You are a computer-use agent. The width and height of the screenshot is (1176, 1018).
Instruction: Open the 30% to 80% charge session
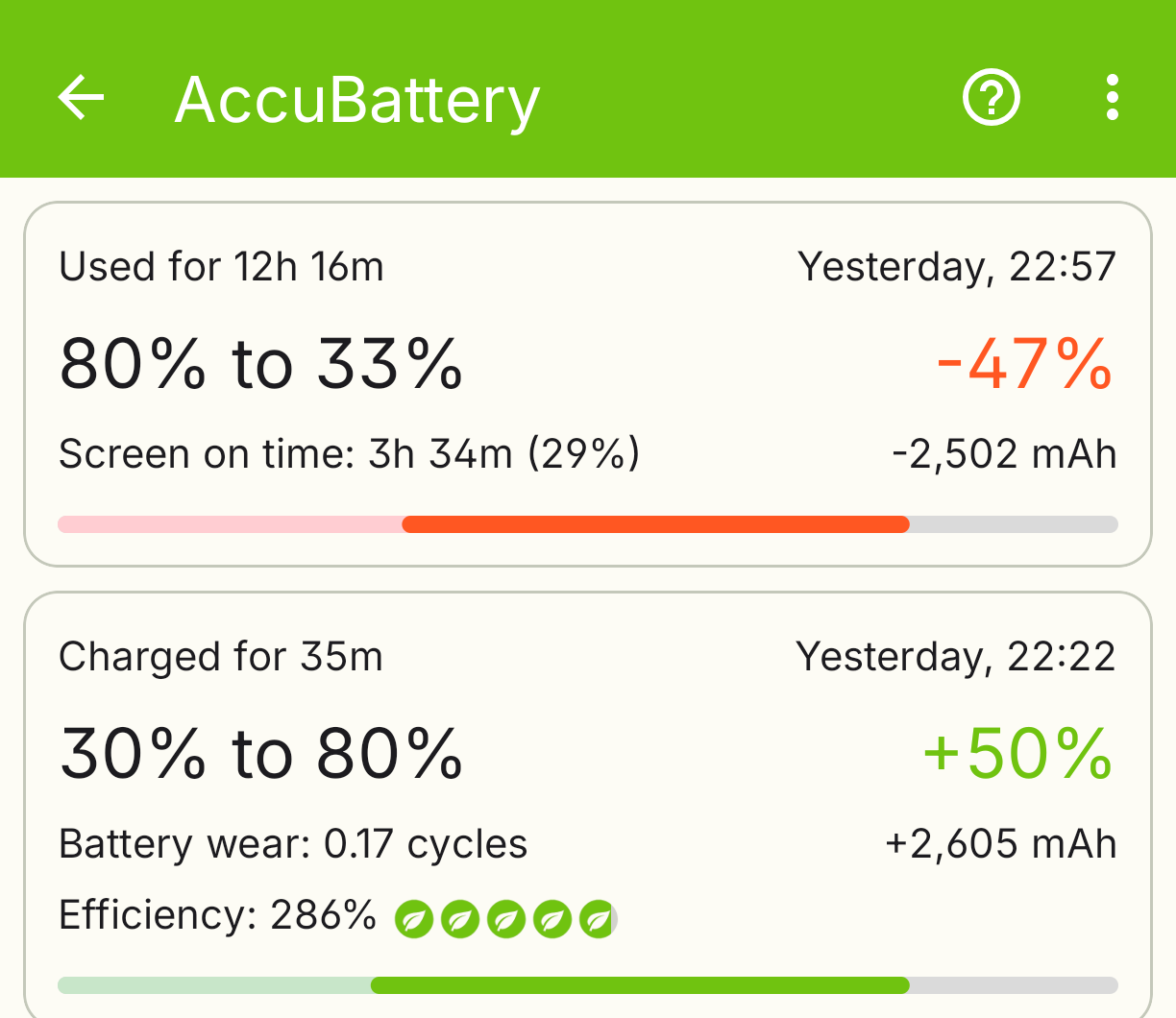pos(261,754)
